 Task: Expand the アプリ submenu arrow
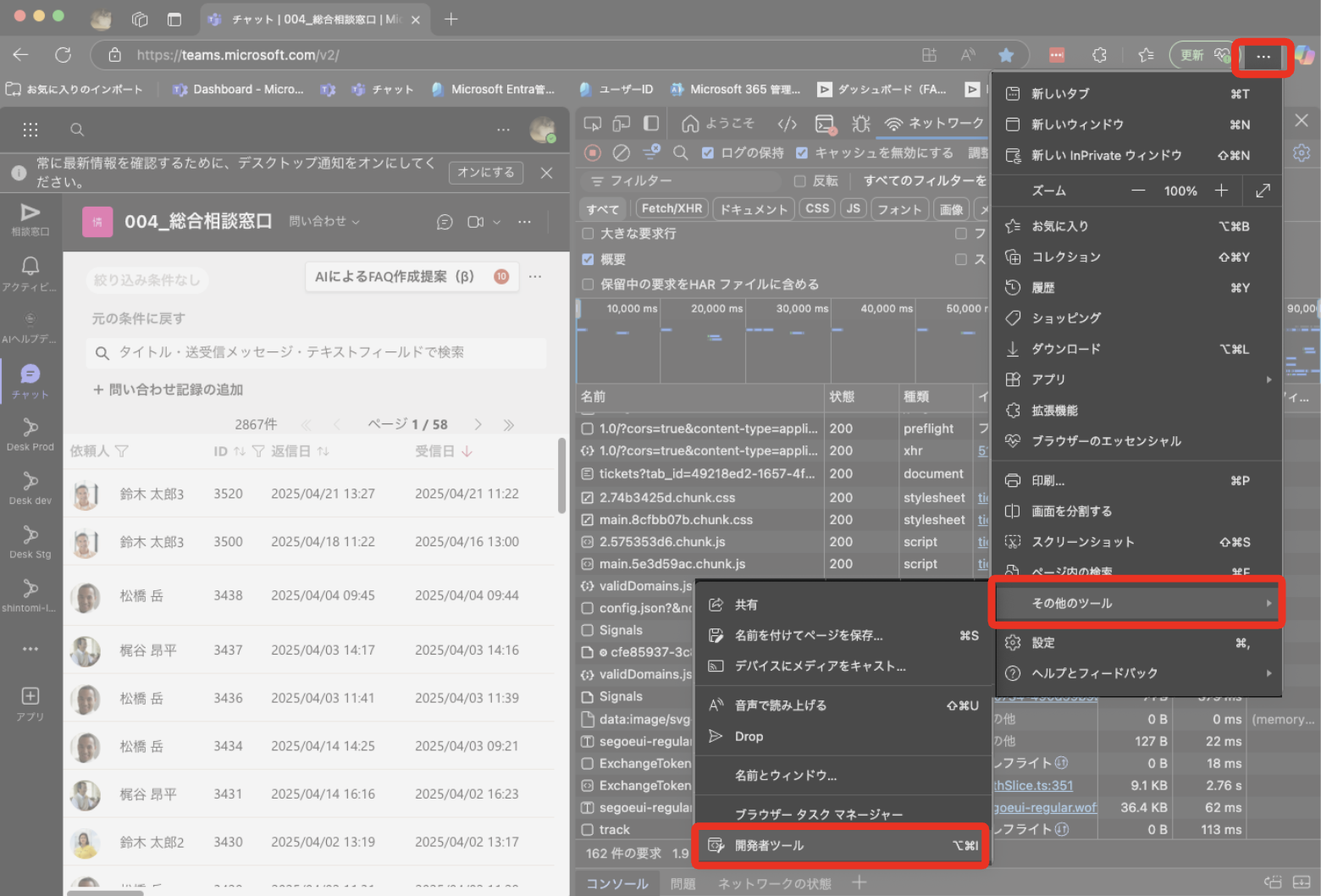pos(1268,379)
